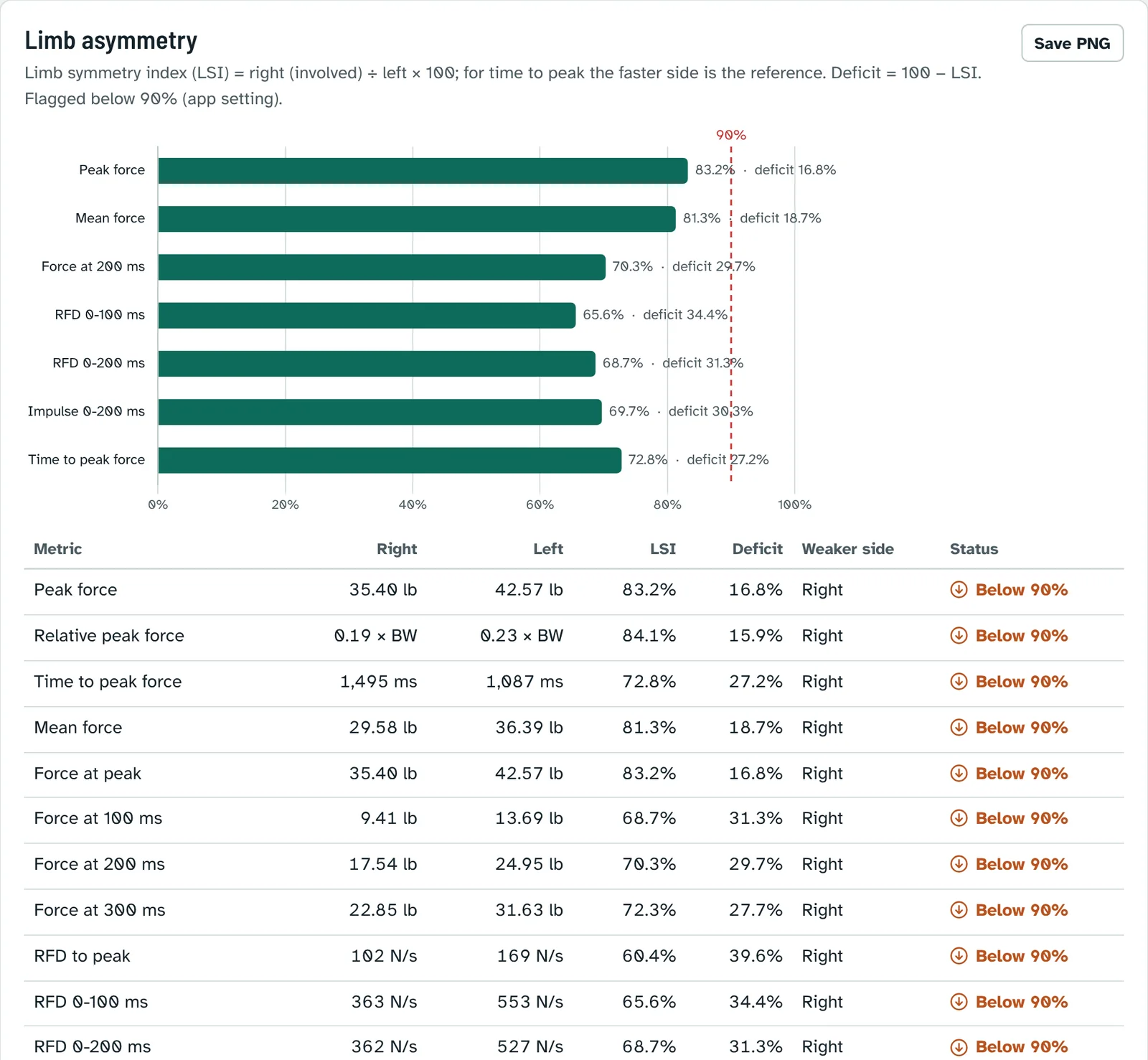Click the LSI column header
The image size is (1148, 1060).
(x=663, y=549)
